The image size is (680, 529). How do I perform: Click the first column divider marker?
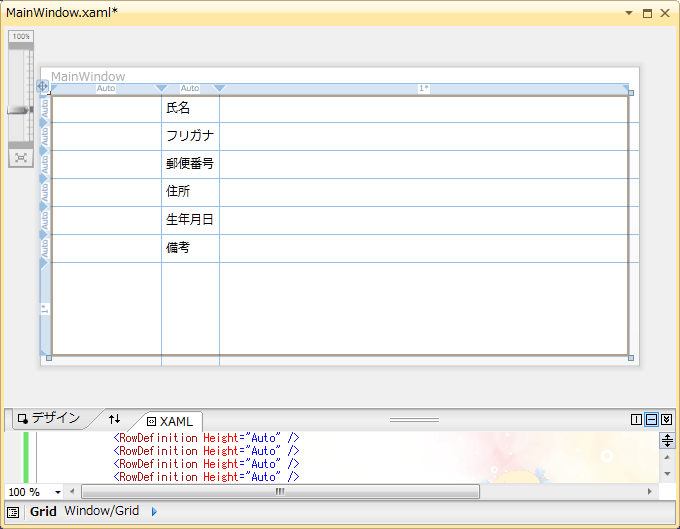[x=161, y=88]
